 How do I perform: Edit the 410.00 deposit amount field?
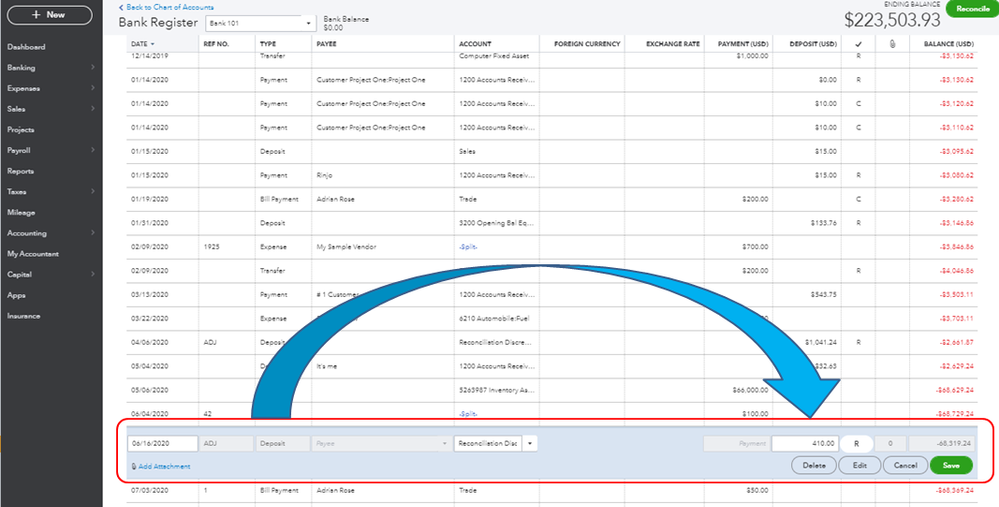(x=805, y=443)
